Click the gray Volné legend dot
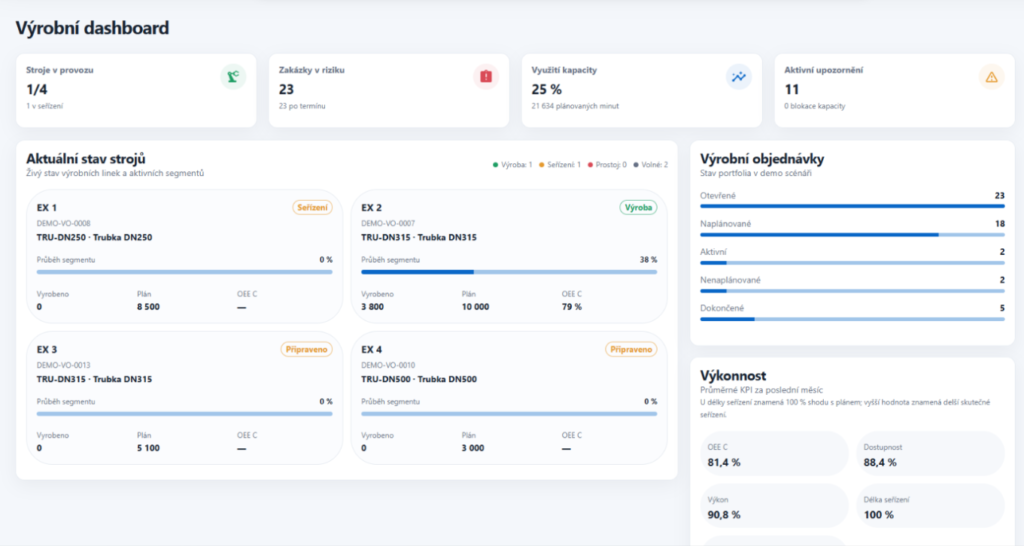Image resolution: width=1024 pixels, height=546 pixels. coord(635,165)
